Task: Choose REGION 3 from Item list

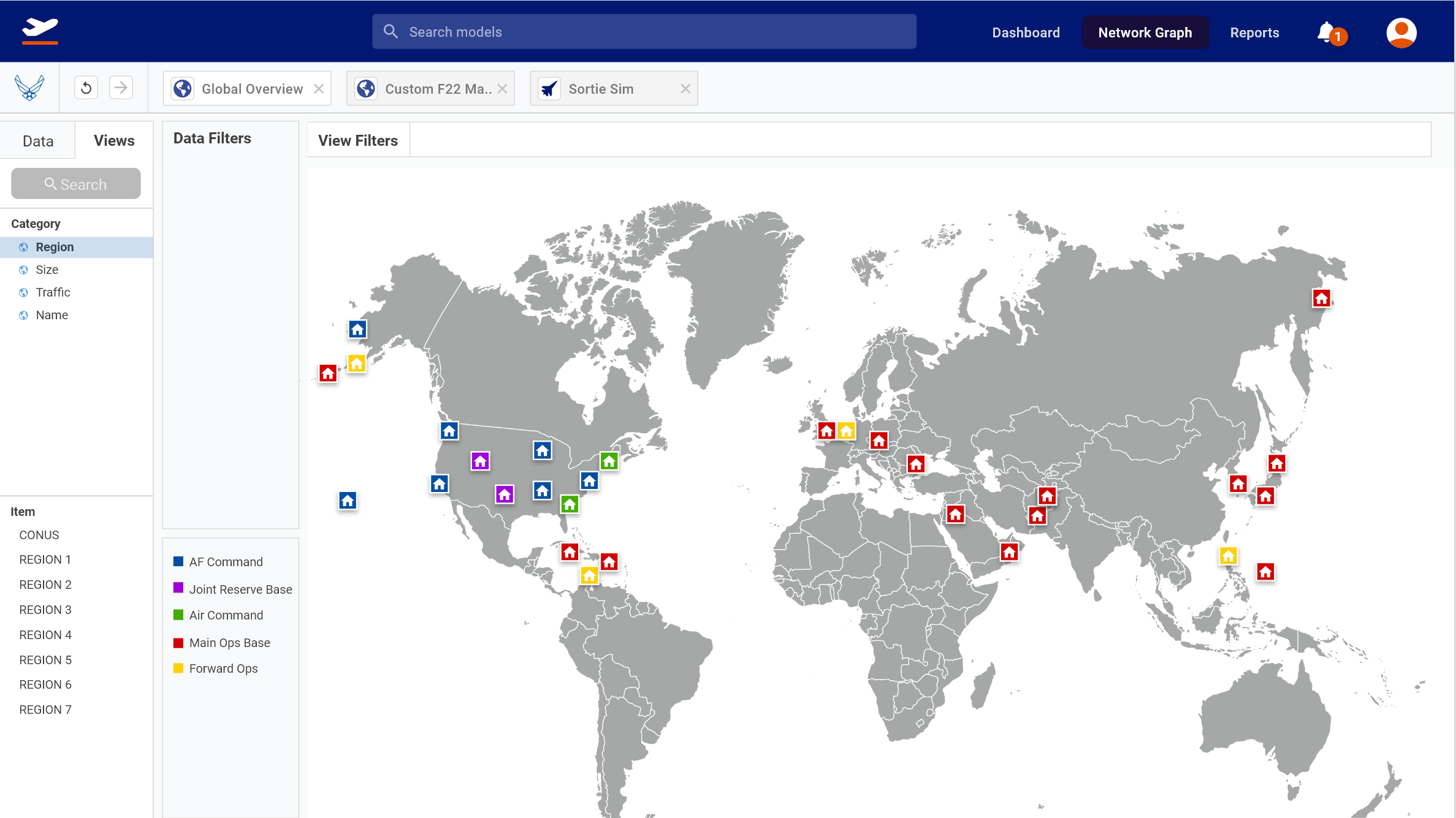Action: click(x=45, y=610)
